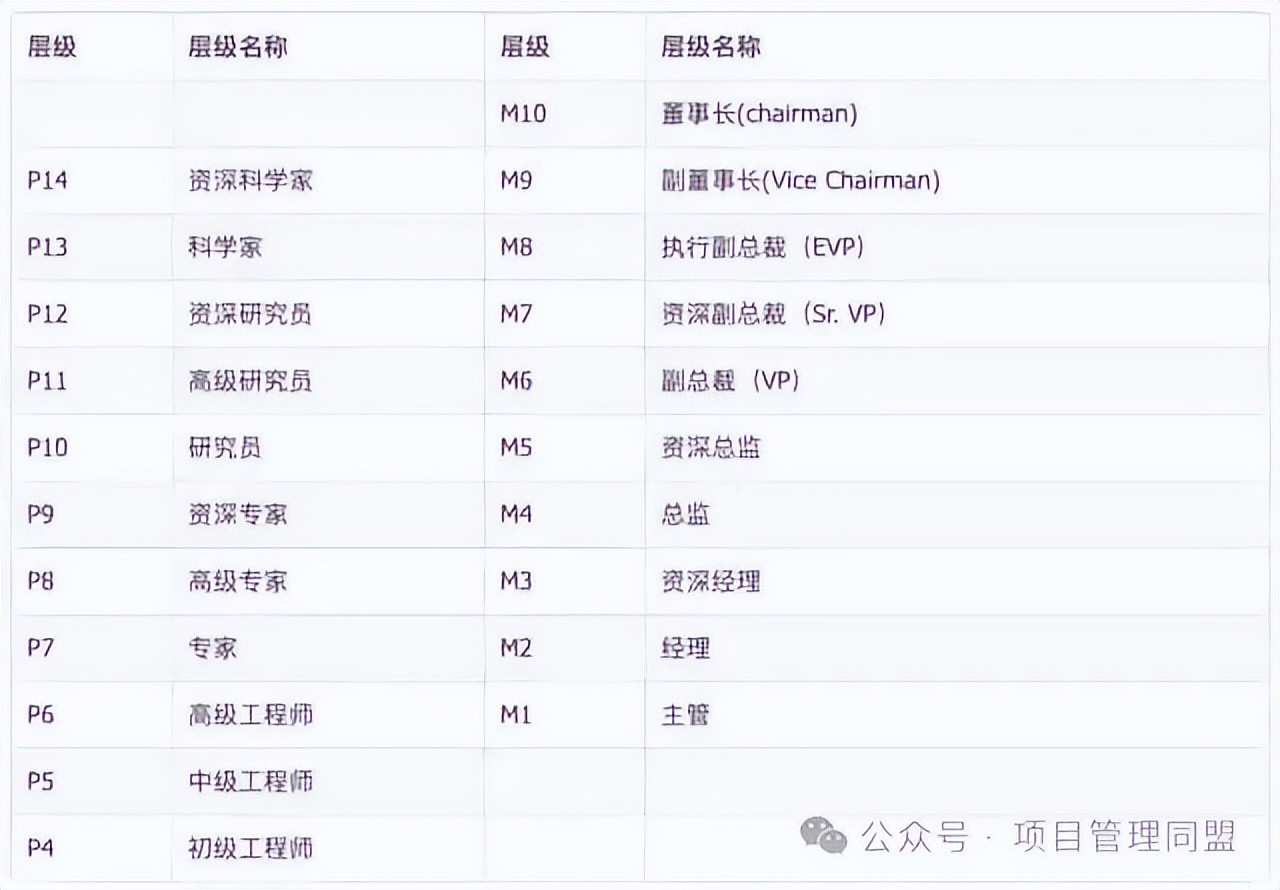Click the M6 level cell
Image resolution: width=1280 pixels, height=890 pixels.
pyautogui.click(x=516, y=381)
